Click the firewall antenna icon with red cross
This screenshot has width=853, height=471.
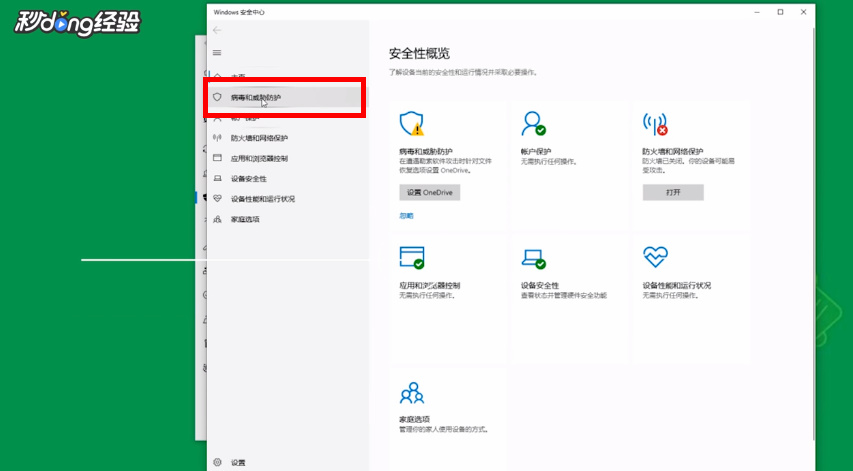[x=655, y=124]
